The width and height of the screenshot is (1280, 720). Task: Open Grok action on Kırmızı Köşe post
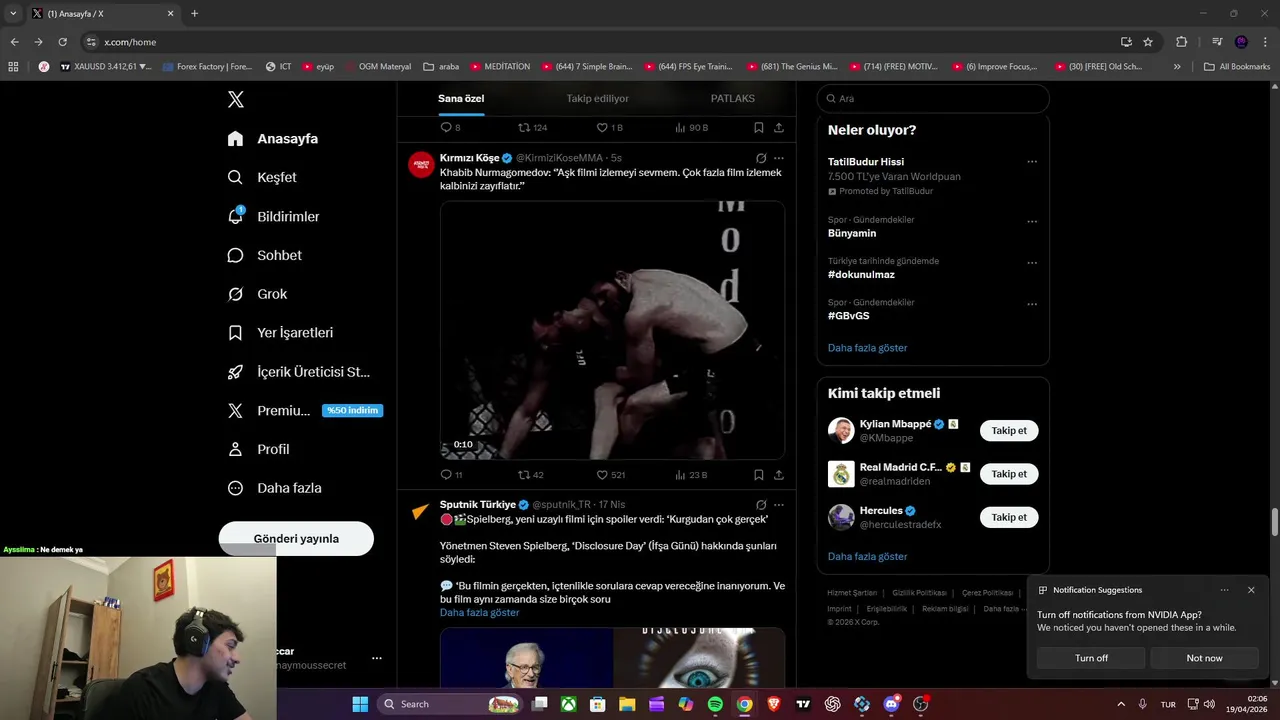[x=761, y=158]
